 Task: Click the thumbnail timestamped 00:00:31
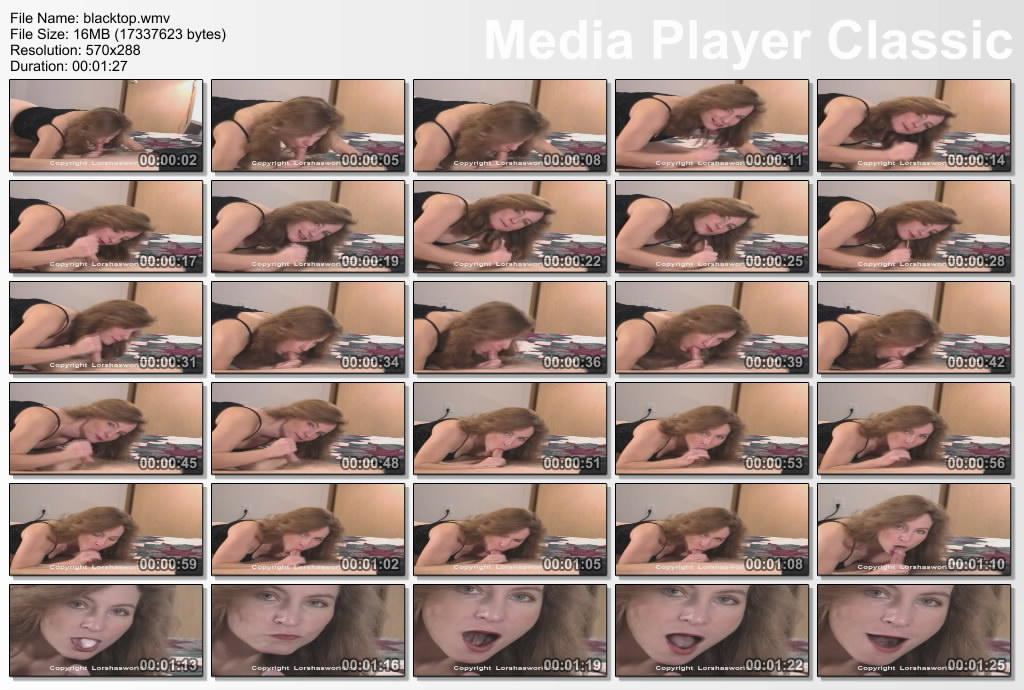tap(106, 328)
